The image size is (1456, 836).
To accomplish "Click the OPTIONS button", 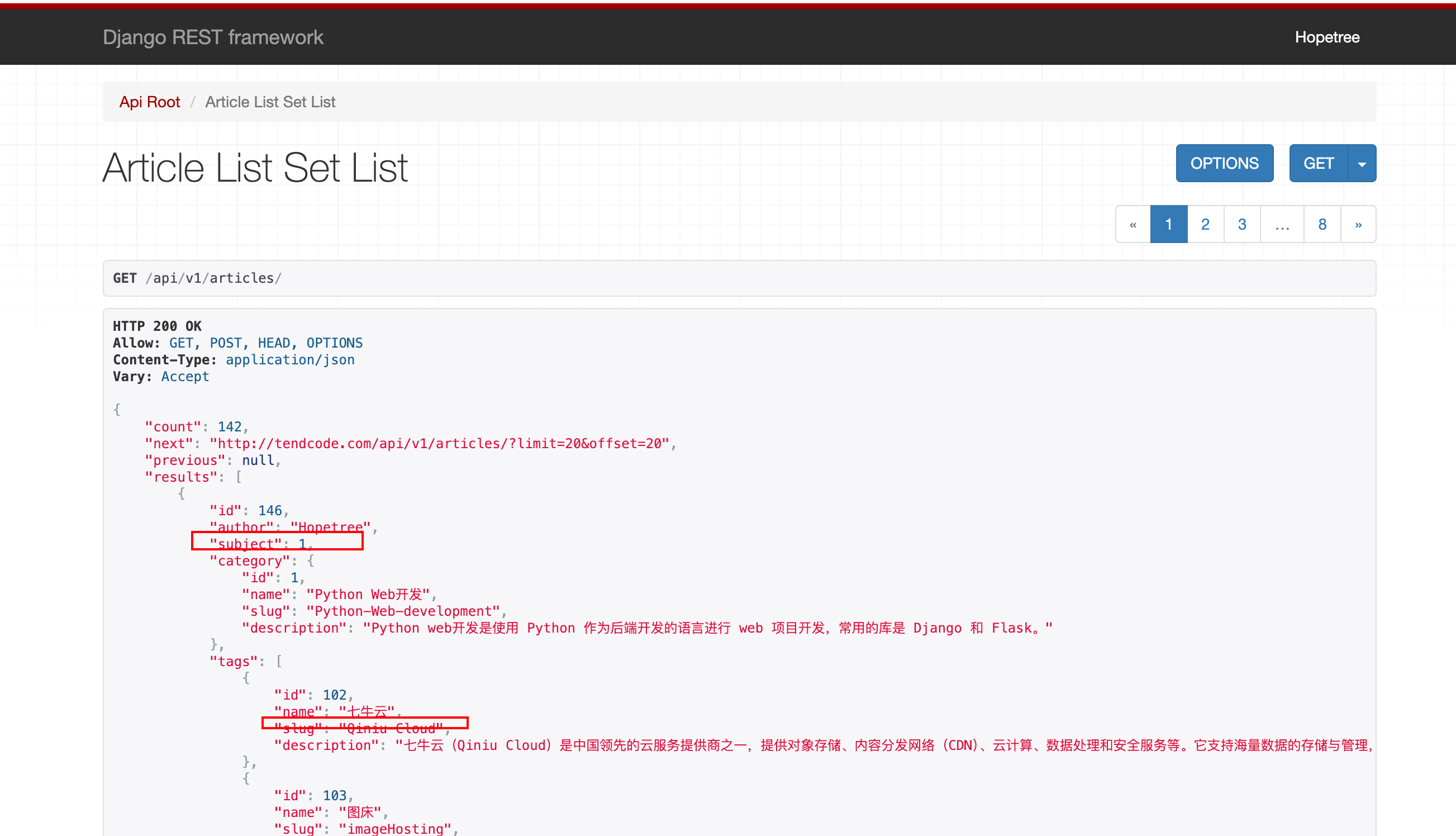I will (1224, 163).
